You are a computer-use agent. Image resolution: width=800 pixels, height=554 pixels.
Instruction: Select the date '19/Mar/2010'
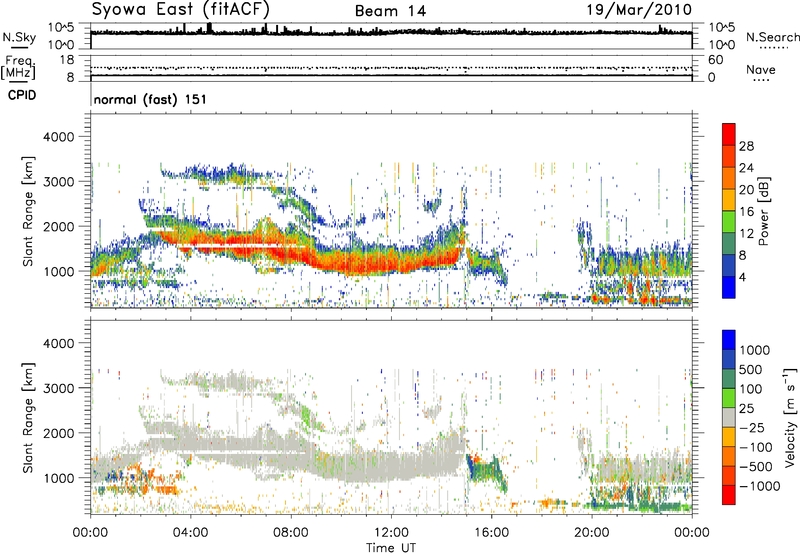pyautogui.click(x=639, y=10)
